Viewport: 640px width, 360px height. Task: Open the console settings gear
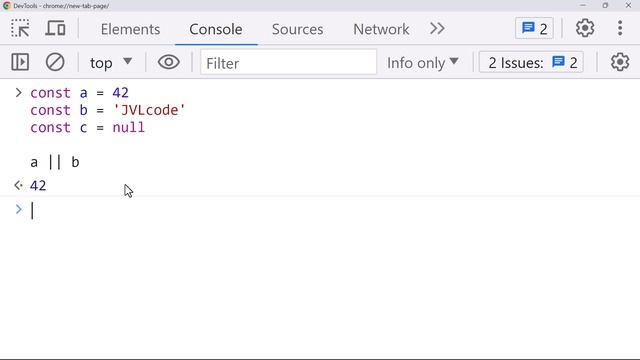[x=620, y=62]
